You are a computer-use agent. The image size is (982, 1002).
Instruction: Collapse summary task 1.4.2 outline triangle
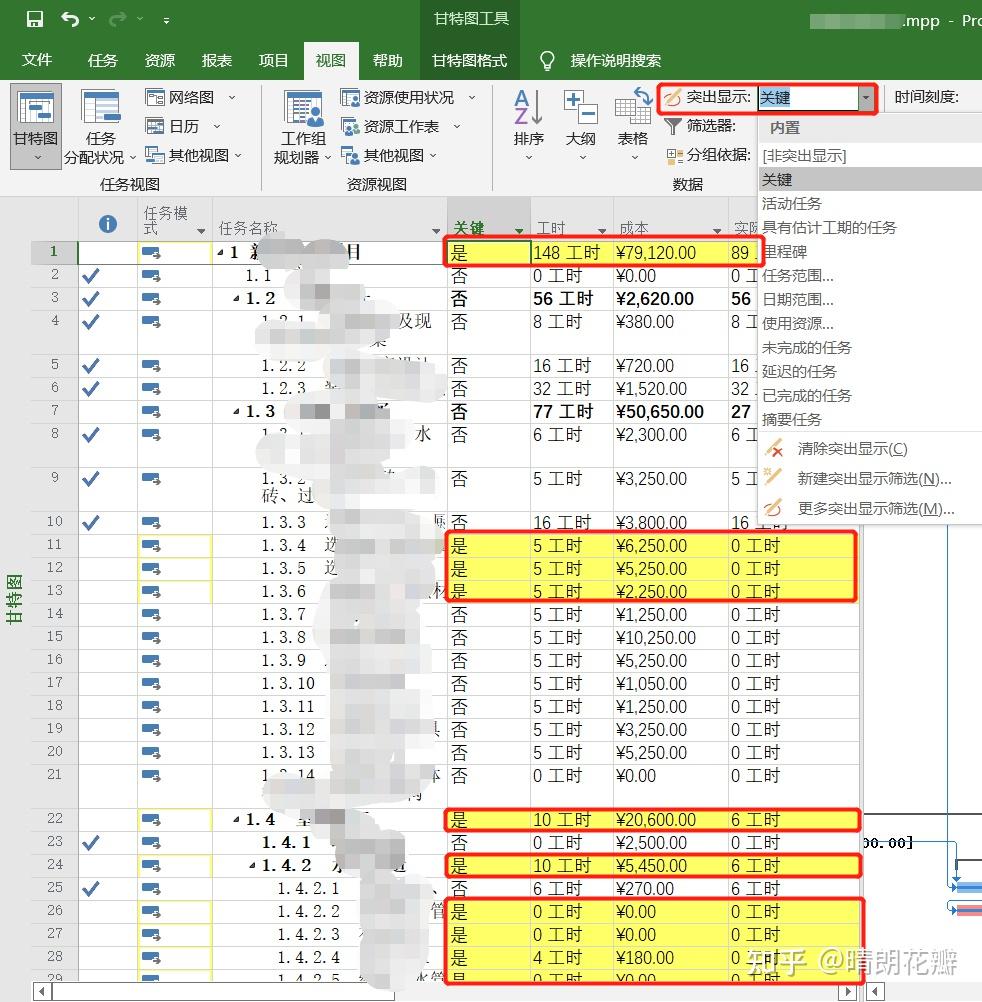point(252,866)
